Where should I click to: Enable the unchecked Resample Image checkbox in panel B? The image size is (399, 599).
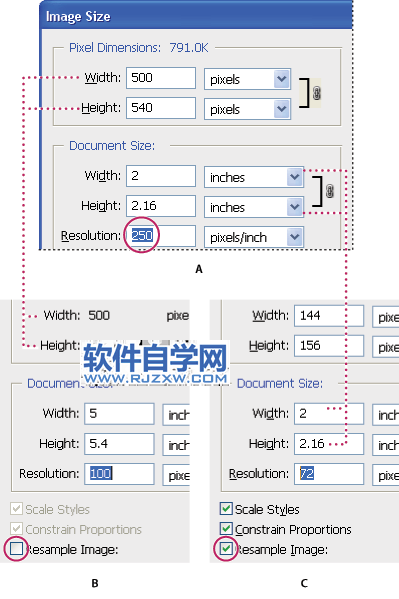pos(16,549)
